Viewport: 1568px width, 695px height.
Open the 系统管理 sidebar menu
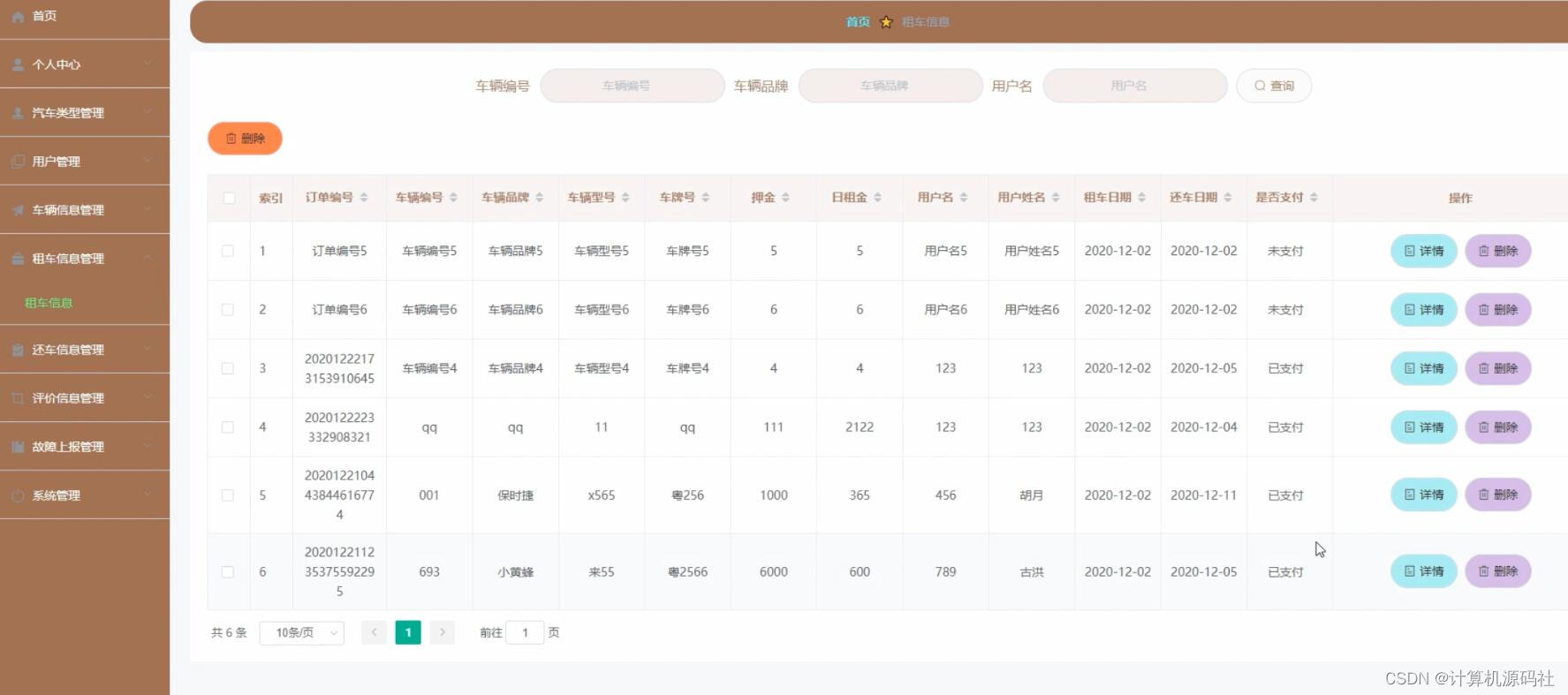click(x=85, y=495)
